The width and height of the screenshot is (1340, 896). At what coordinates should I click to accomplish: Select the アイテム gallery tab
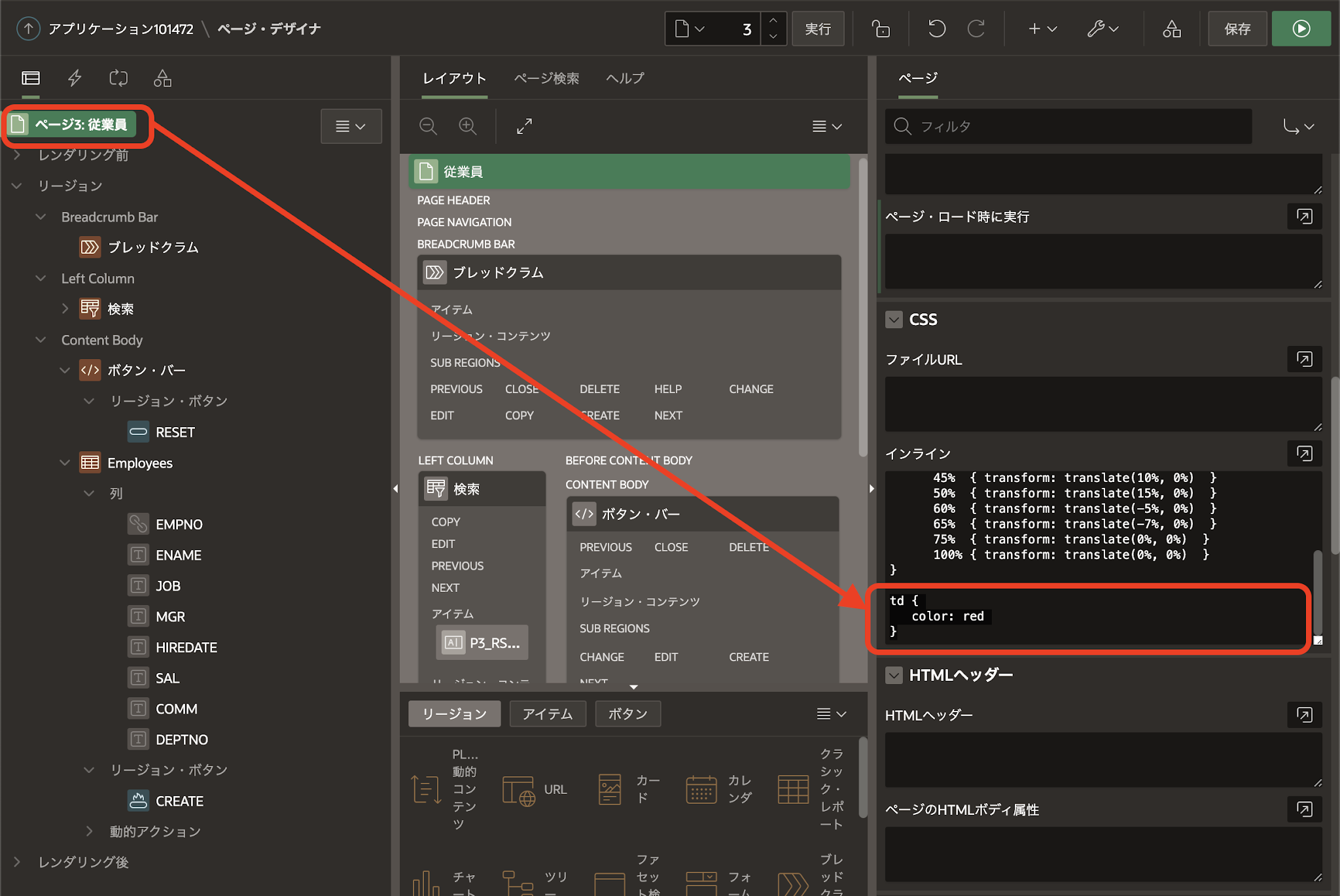point(547,714)
